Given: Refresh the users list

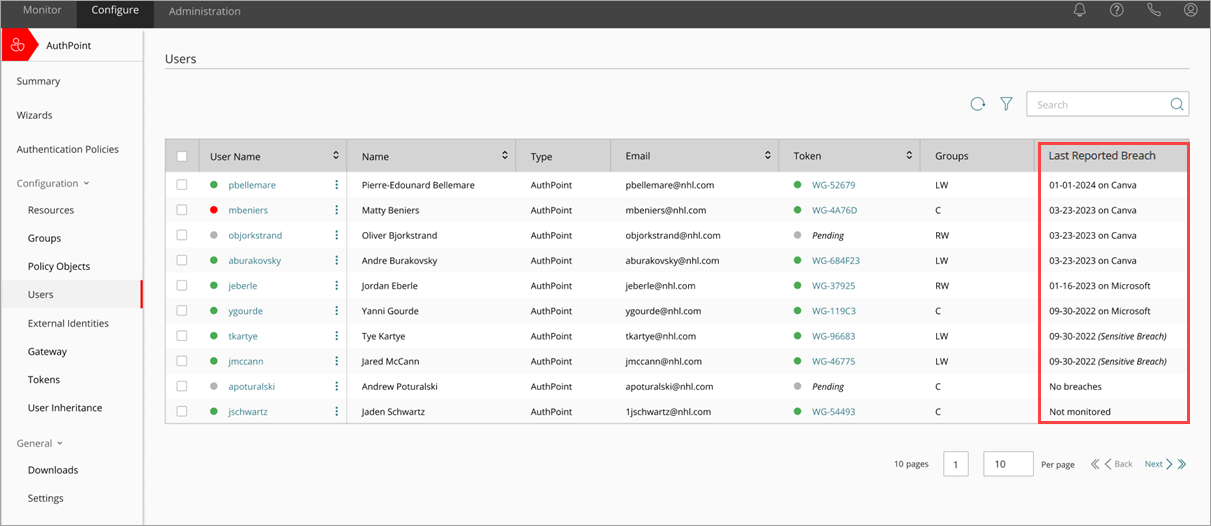Looking at the screenshot, I should click(978, 104).
